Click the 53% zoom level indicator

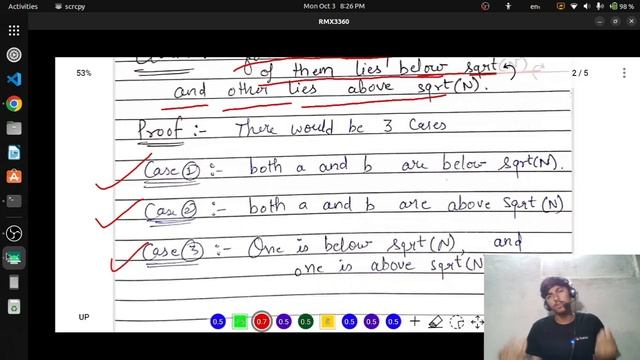click(x=84, y=73)
